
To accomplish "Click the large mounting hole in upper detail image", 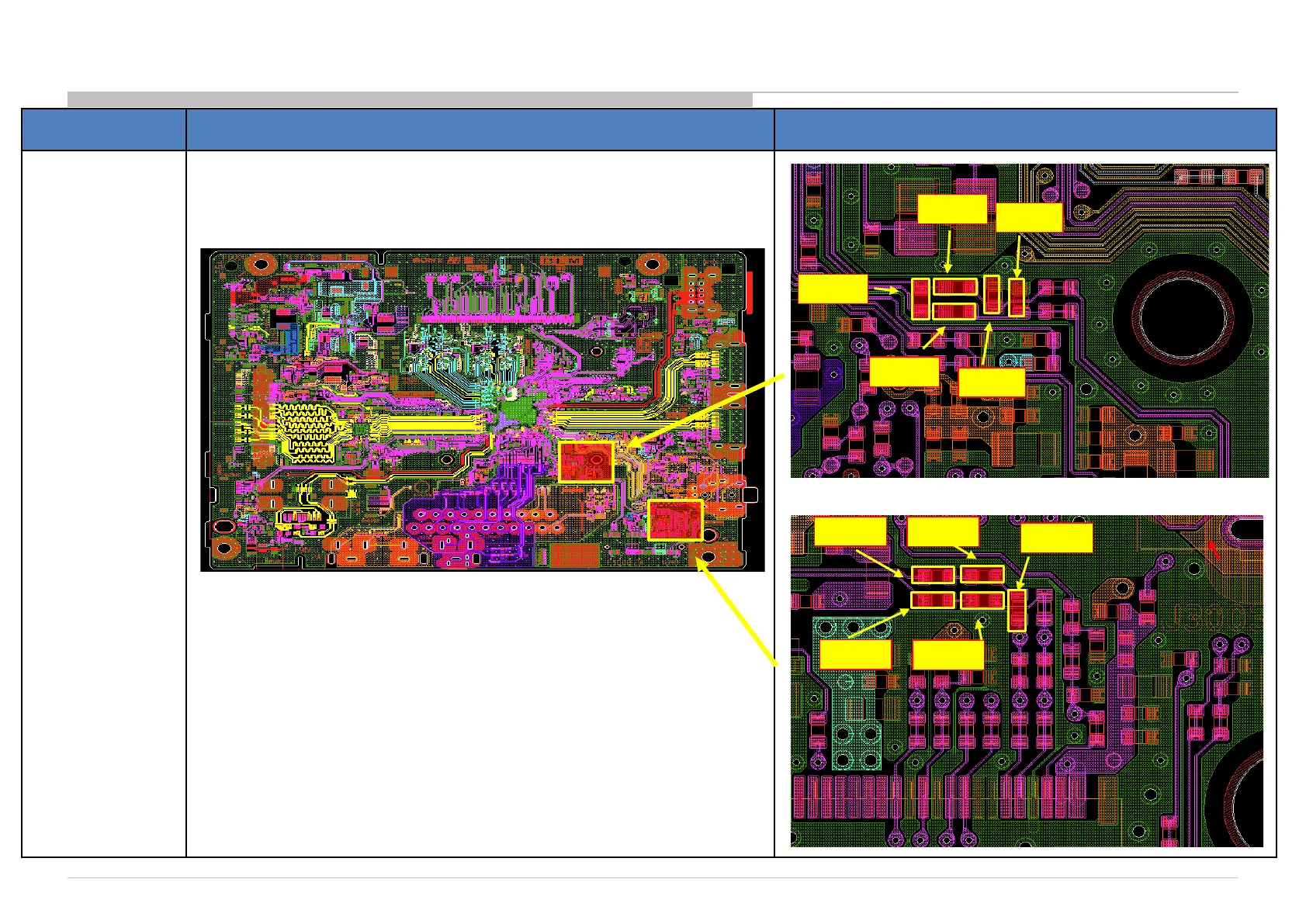I will [x=1183, y=317].
